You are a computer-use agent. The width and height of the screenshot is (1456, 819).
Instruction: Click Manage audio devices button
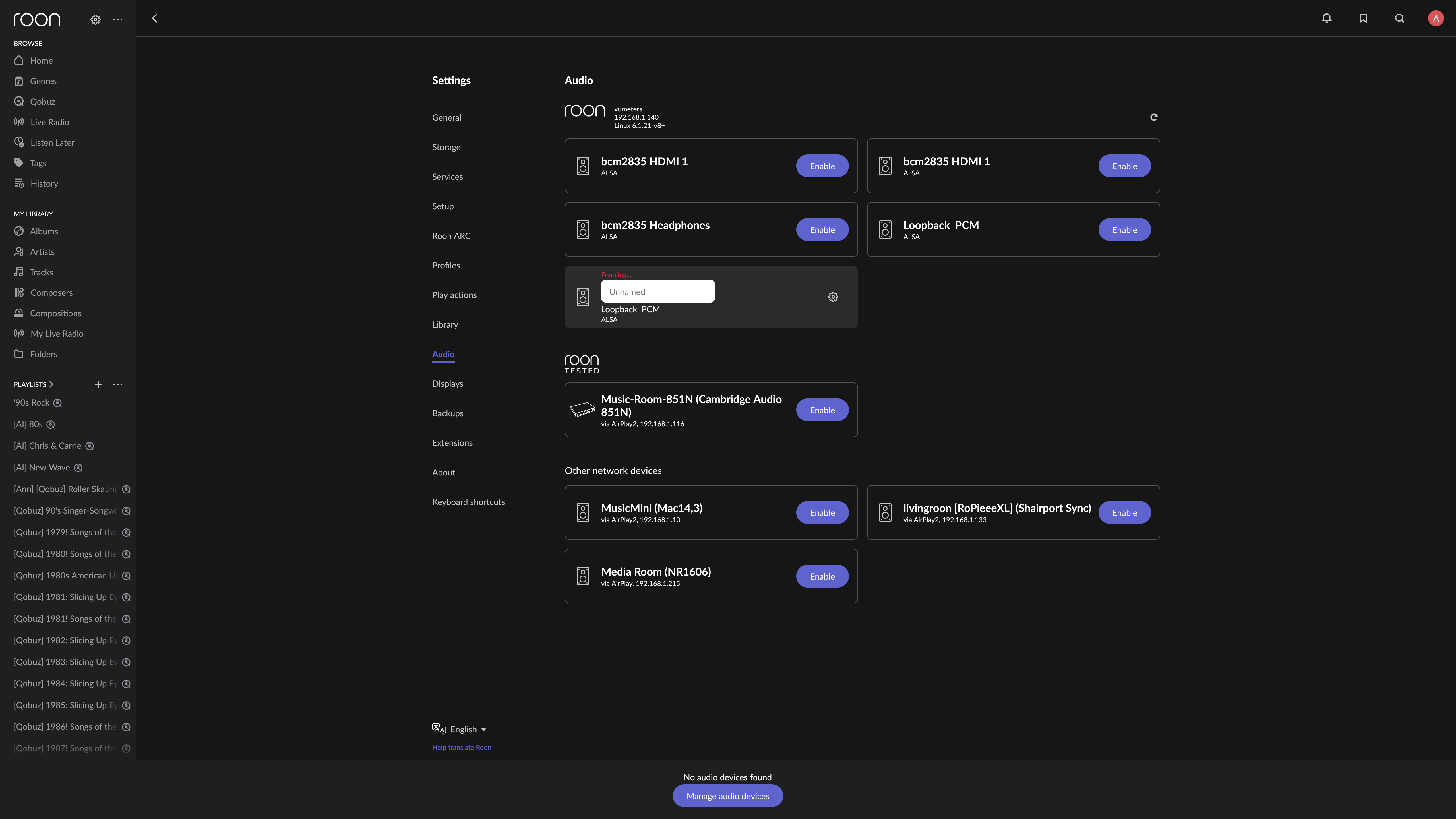[x=727, y=795]
